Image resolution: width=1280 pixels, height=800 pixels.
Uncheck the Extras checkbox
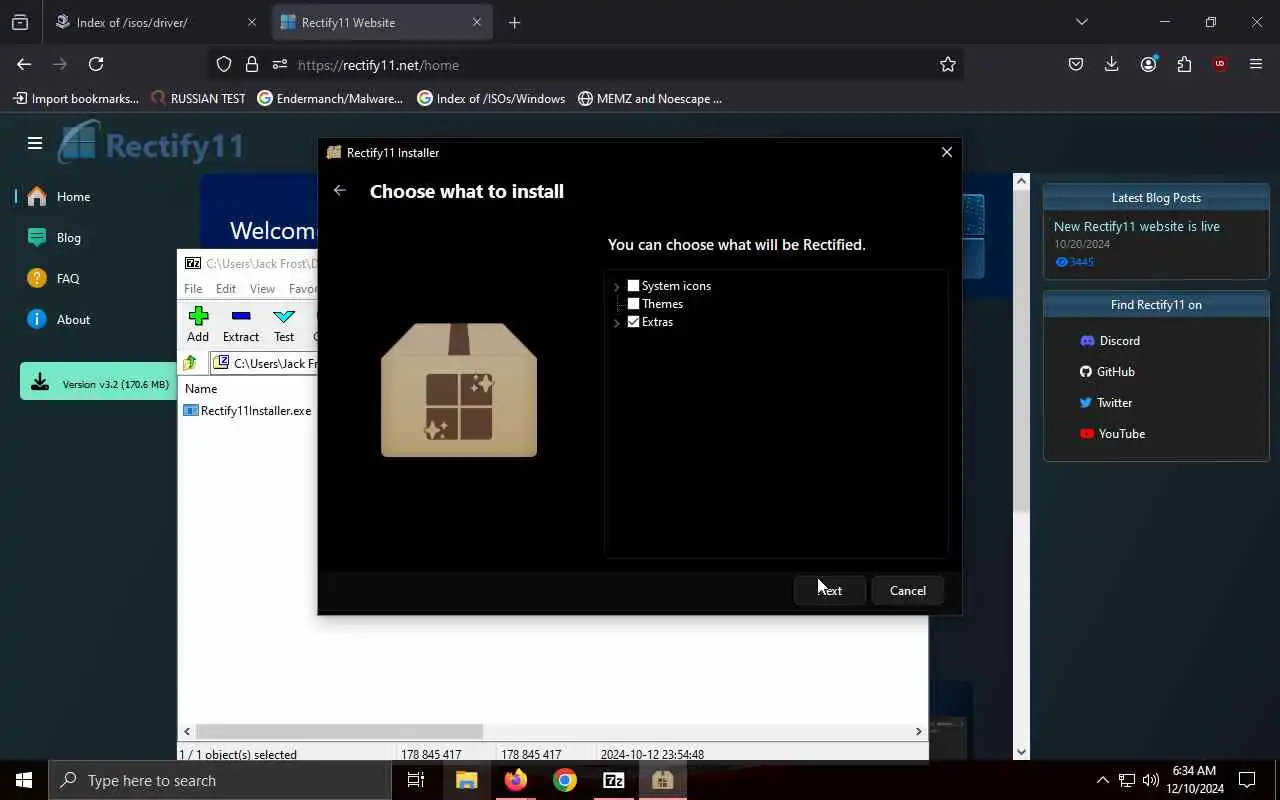tap(633, 322)
